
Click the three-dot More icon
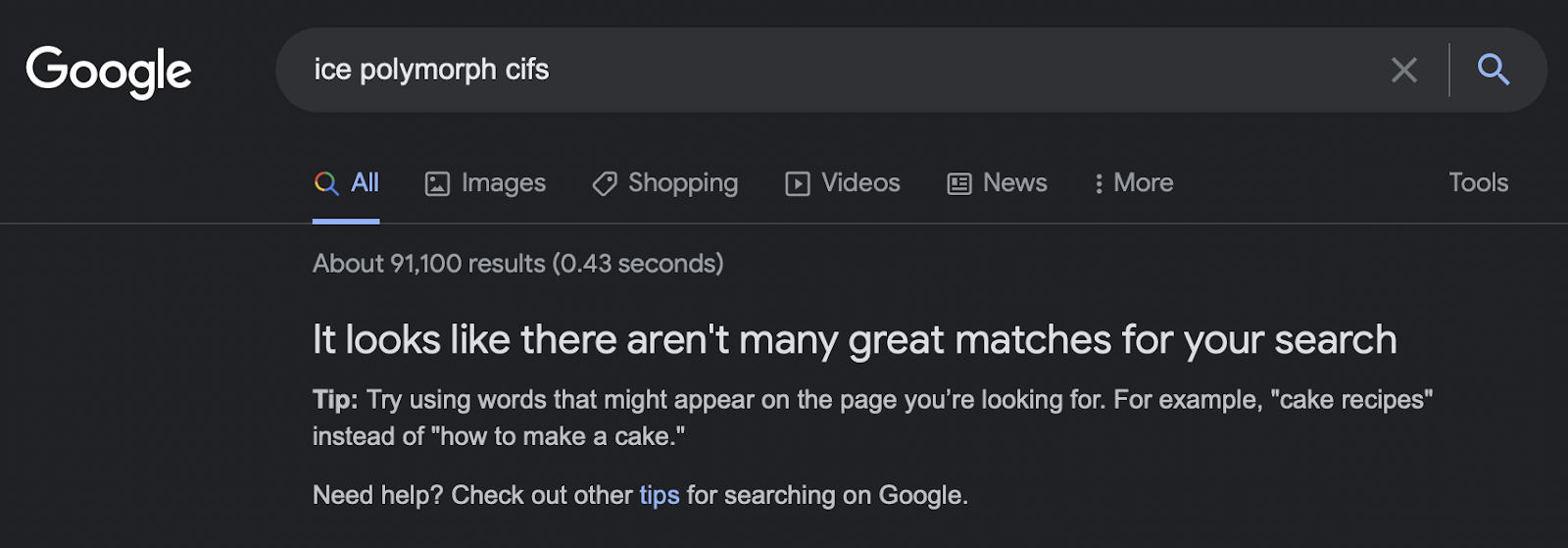tap(1099, 183)
